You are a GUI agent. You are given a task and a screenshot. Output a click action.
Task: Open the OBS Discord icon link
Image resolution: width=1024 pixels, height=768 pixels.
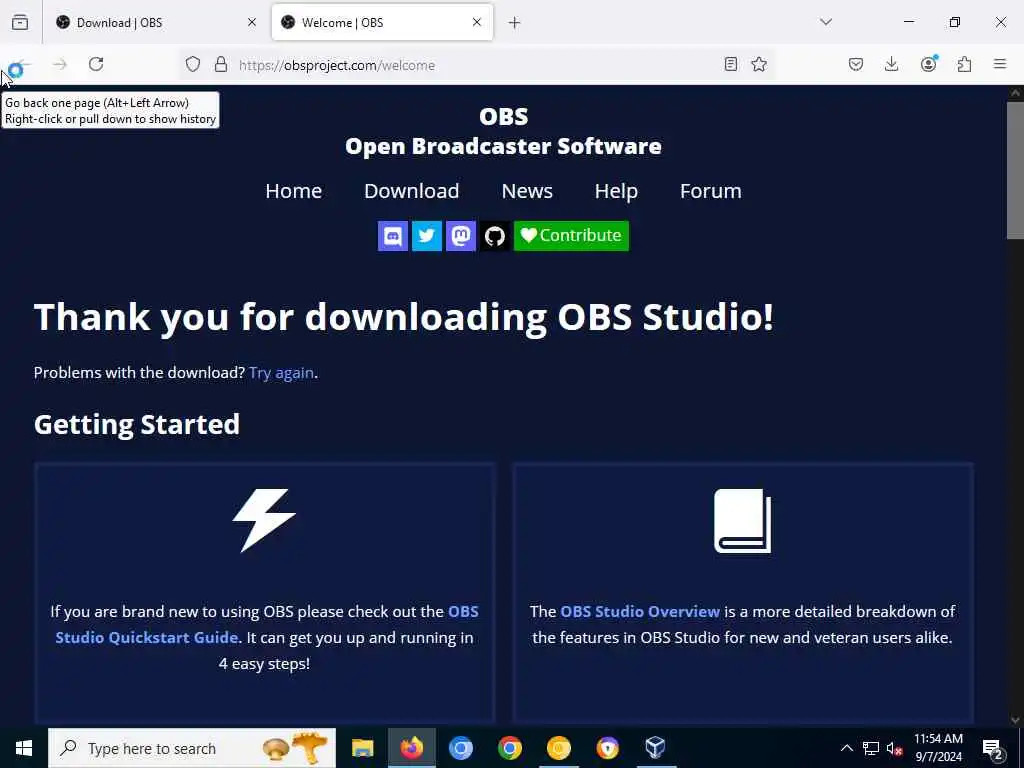coord(392,236)
